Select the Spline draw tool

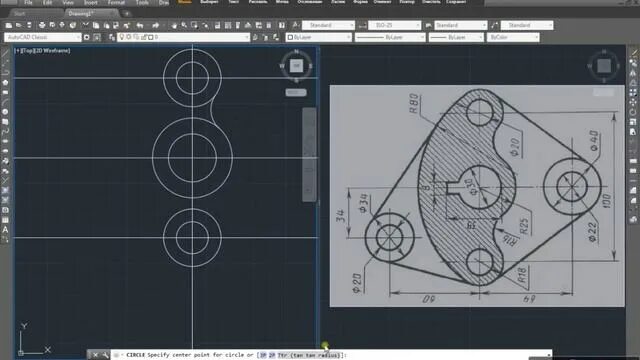coord(5,131)
